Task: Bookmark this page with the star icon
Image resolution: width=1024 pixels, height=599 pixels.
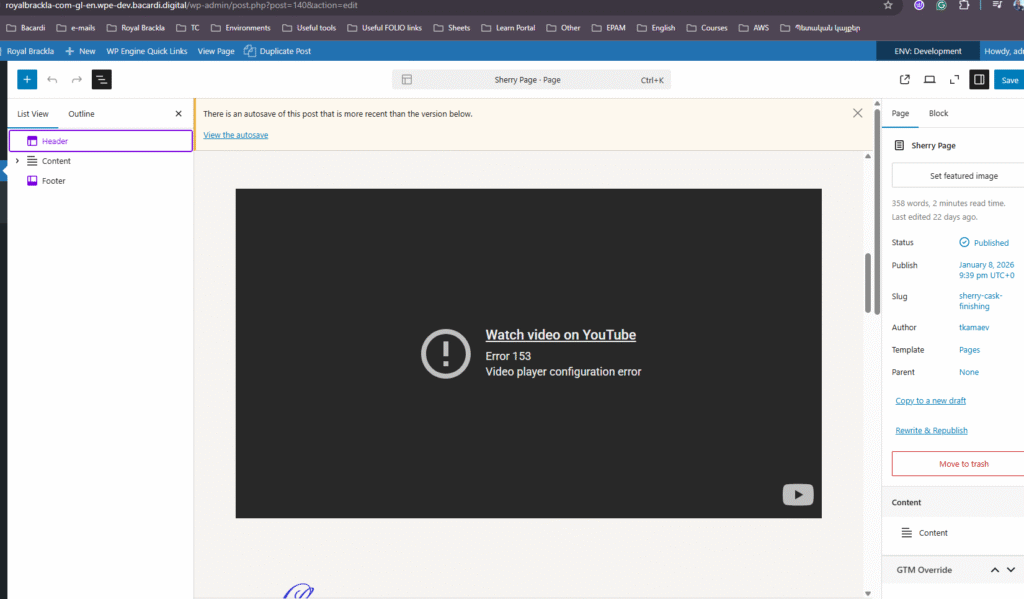Action: (x=888, y=5)
